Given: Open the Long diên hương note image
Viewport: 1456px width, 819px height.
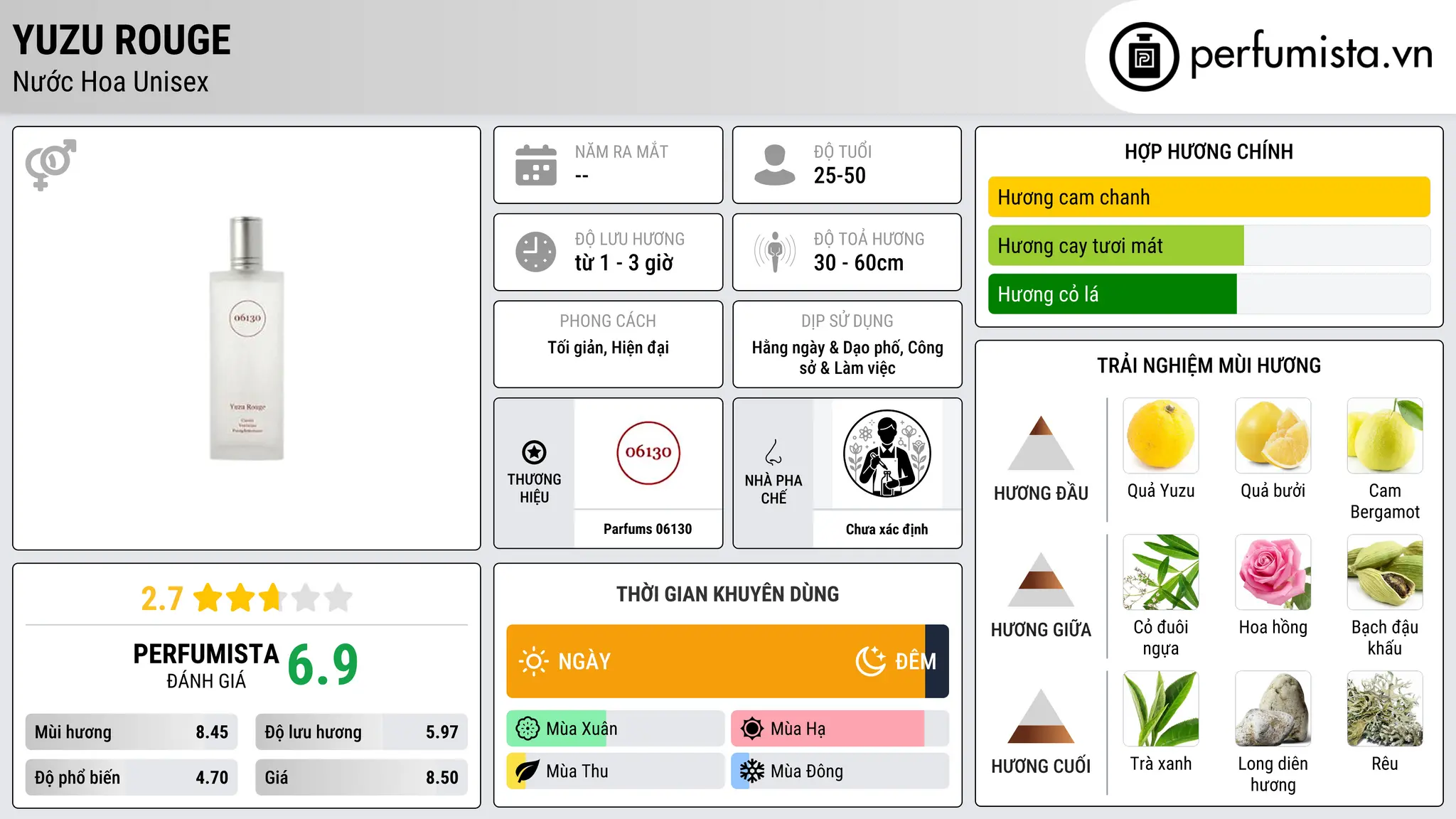Looking at the screenshot, I should 1273,709.
